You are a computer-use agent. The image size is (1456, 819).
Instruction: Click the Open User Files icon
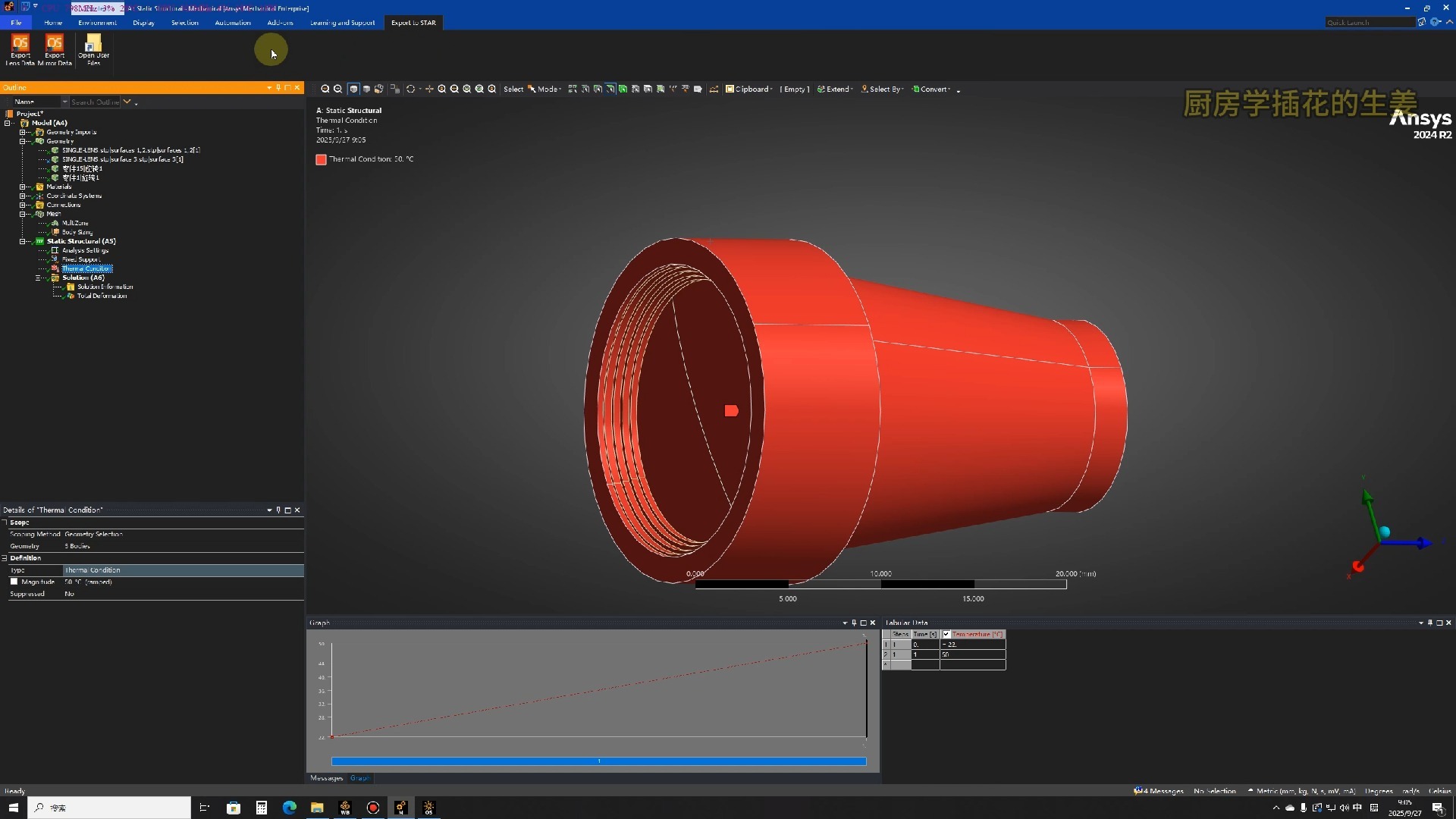93,44
